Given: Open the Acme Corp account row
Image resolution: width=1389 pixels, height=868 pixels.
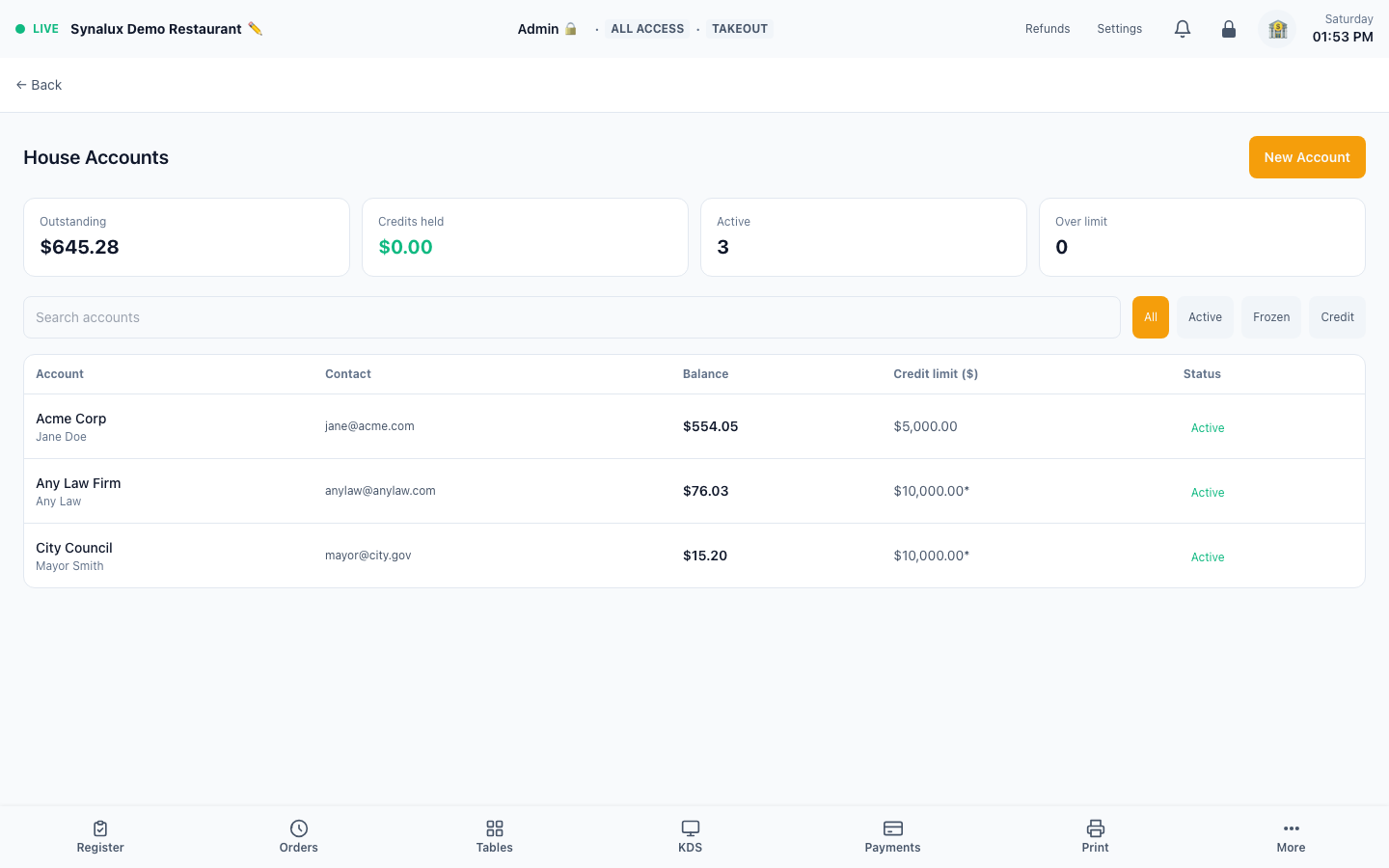Looking at the screenshot, I should pos(694,426).
